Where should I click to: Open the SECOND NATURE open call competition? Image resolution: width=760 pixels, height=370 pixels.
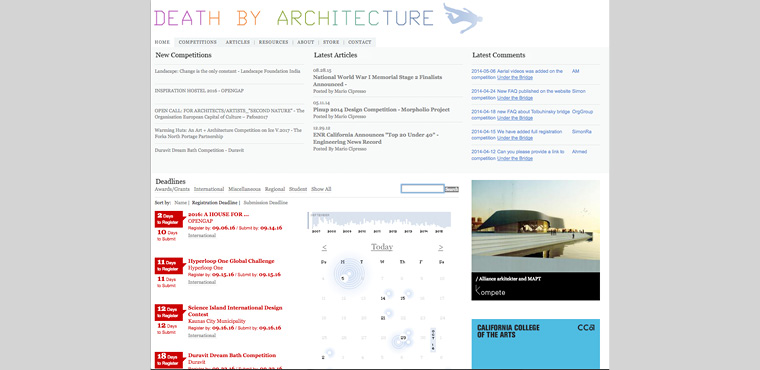pyautogui.click(x=229, y=113)
